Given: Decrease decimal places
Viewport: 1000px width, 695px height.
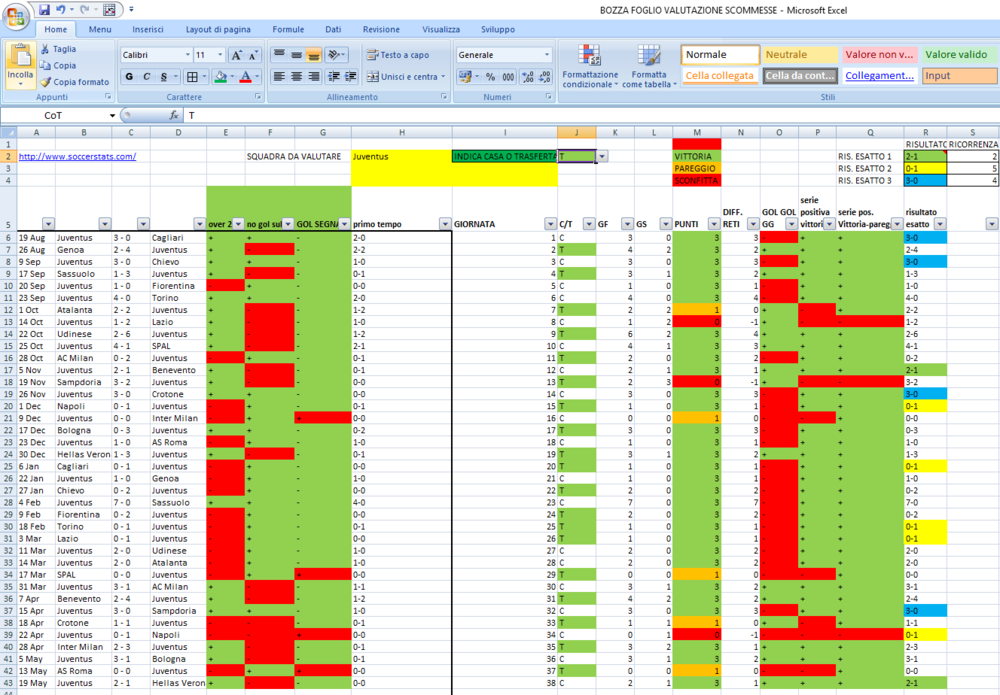Looking at the screenshot, I should [545, 77].
